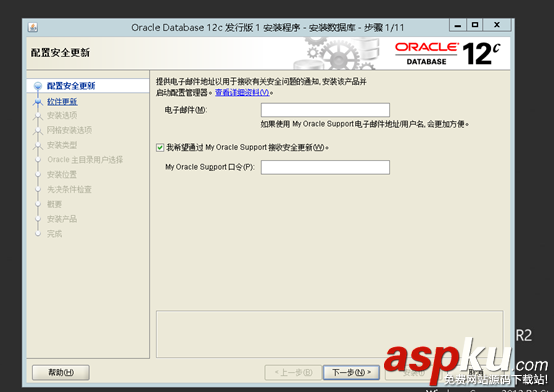Click the 下一步 next button
The width and height of the screenshot is (554, 392).
tap(351, 372)
